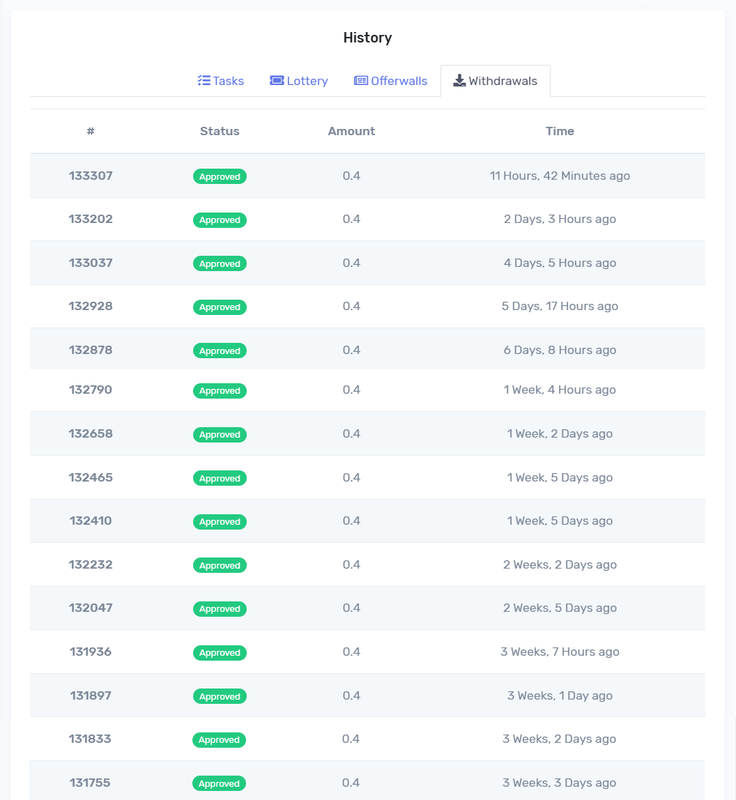Click withdrawal ID 132047
Viewport: 736px width, 800px height.
90,608
